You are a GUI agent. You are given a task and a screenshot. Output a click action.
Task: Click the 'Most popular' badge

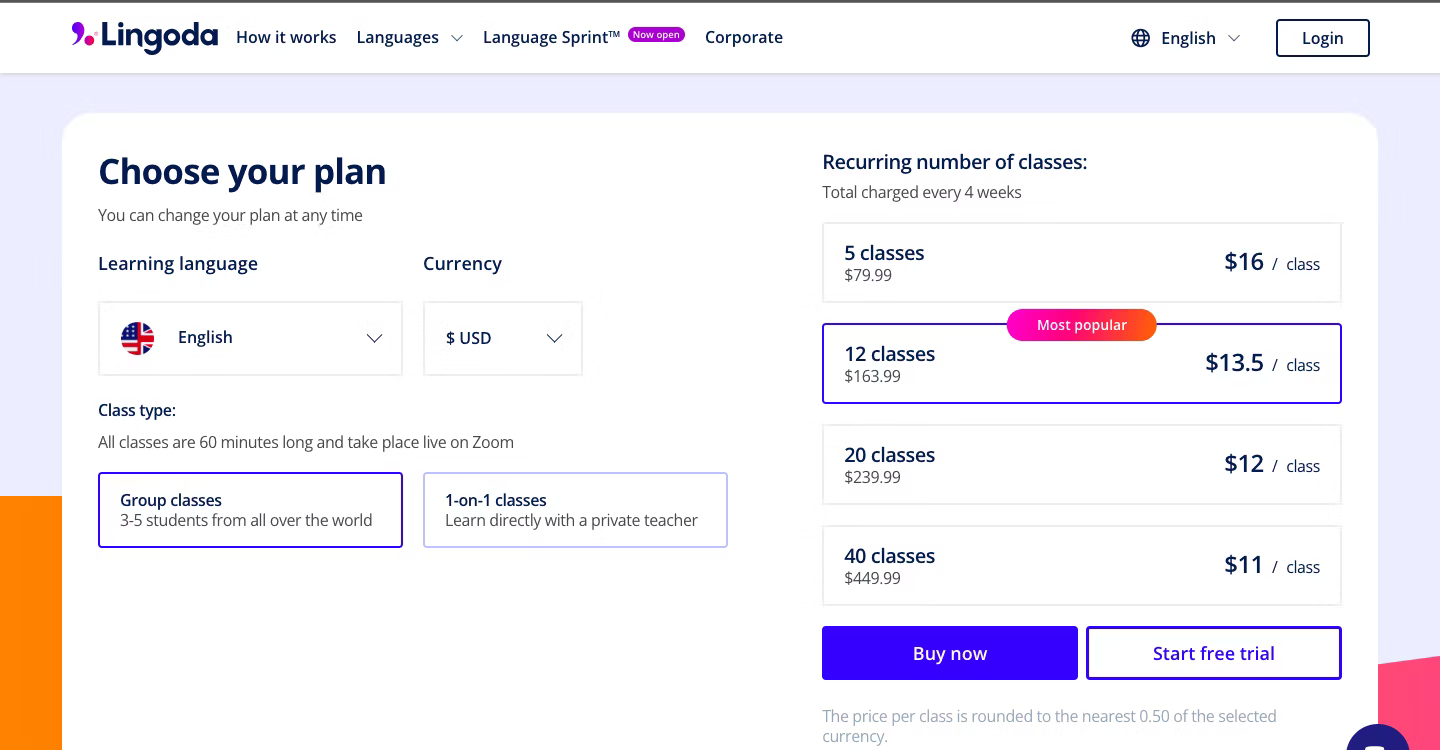1081,325
